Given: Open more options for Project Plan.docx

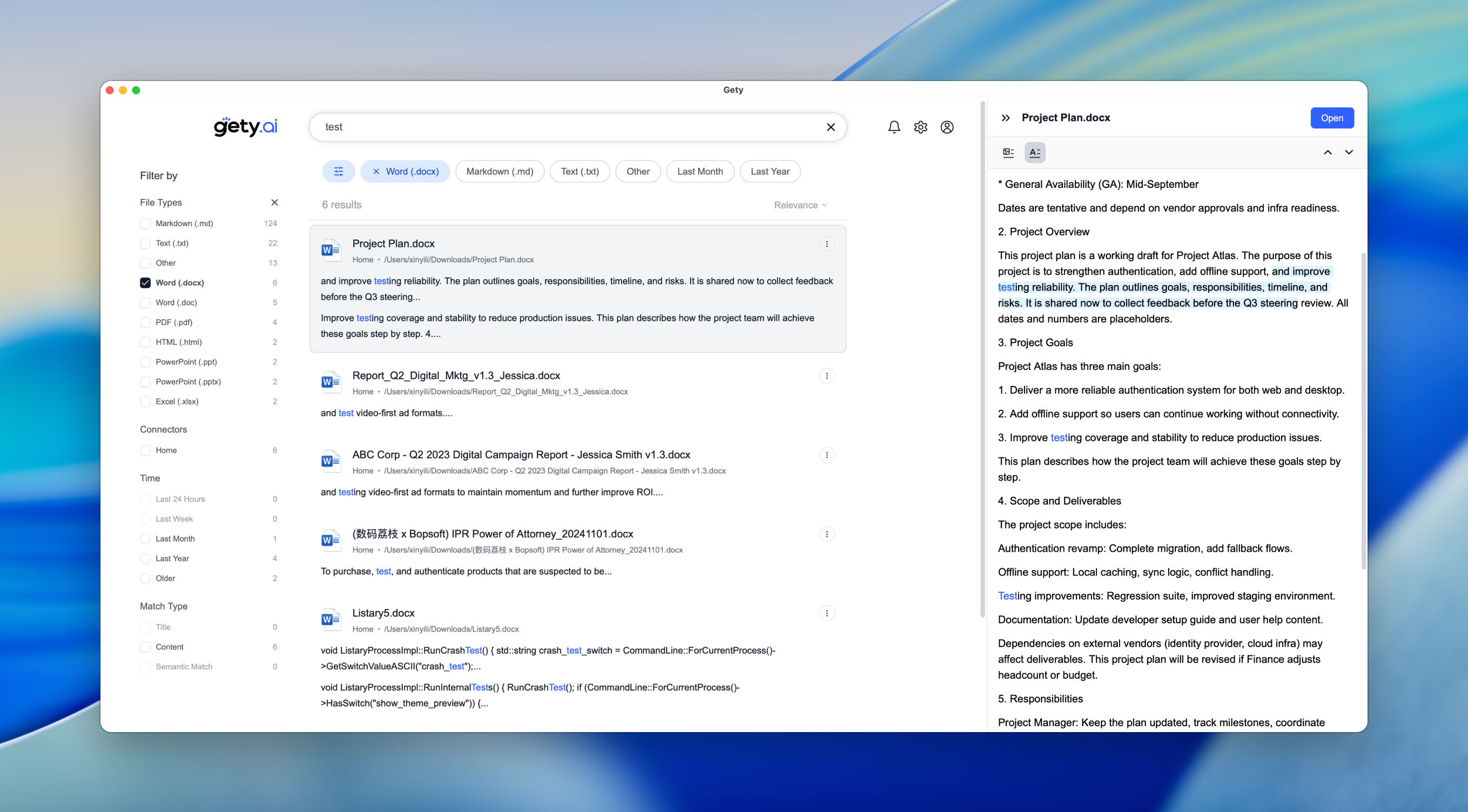Looking at the screenshot, I should coord(827,244).
